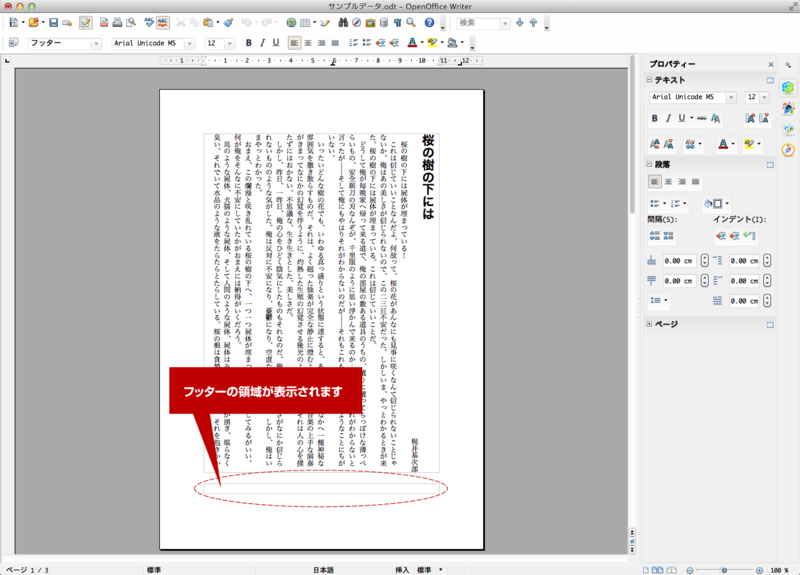Show Draw Functions pencil icon
Viewport: 800px width, 575px height.
click(325, 22)
